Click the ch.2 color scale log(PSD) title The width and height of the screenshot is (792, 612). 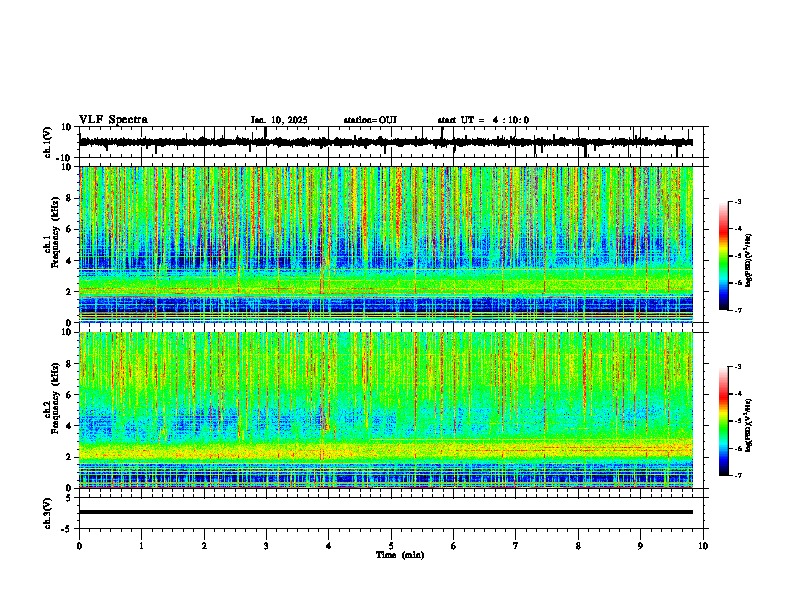pos(749,425)
